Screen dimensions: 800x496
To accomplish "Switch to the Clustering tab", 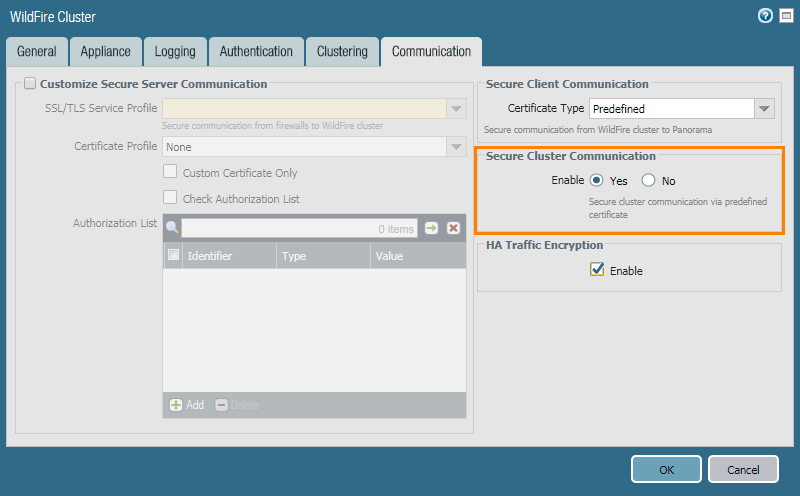I will (x=342, y=52).
